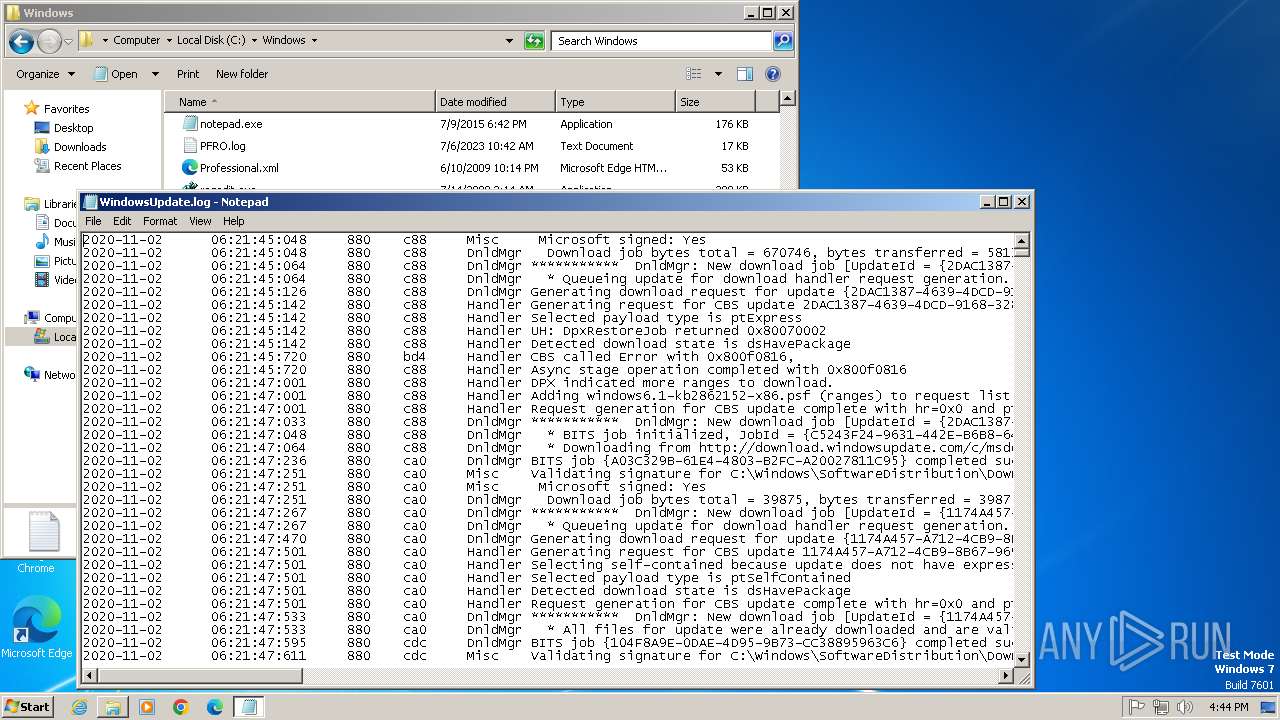Click Internet Explorer on the taskbar
The width and height of the screenshot is (1280, 720).
pyautogui.click(x=79, y=707)
